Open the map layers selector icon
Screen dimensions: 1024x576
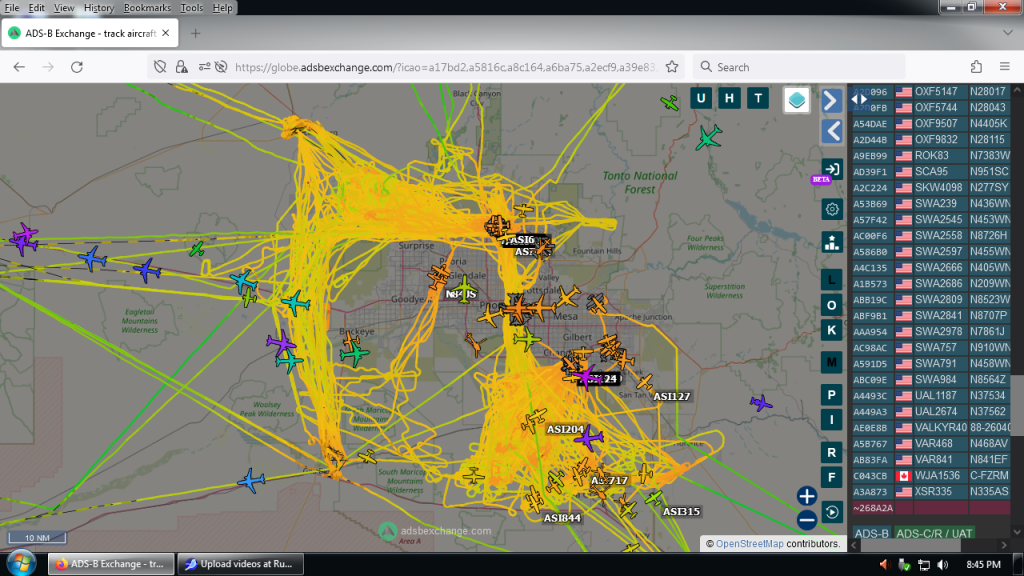(x=797, y=100)
